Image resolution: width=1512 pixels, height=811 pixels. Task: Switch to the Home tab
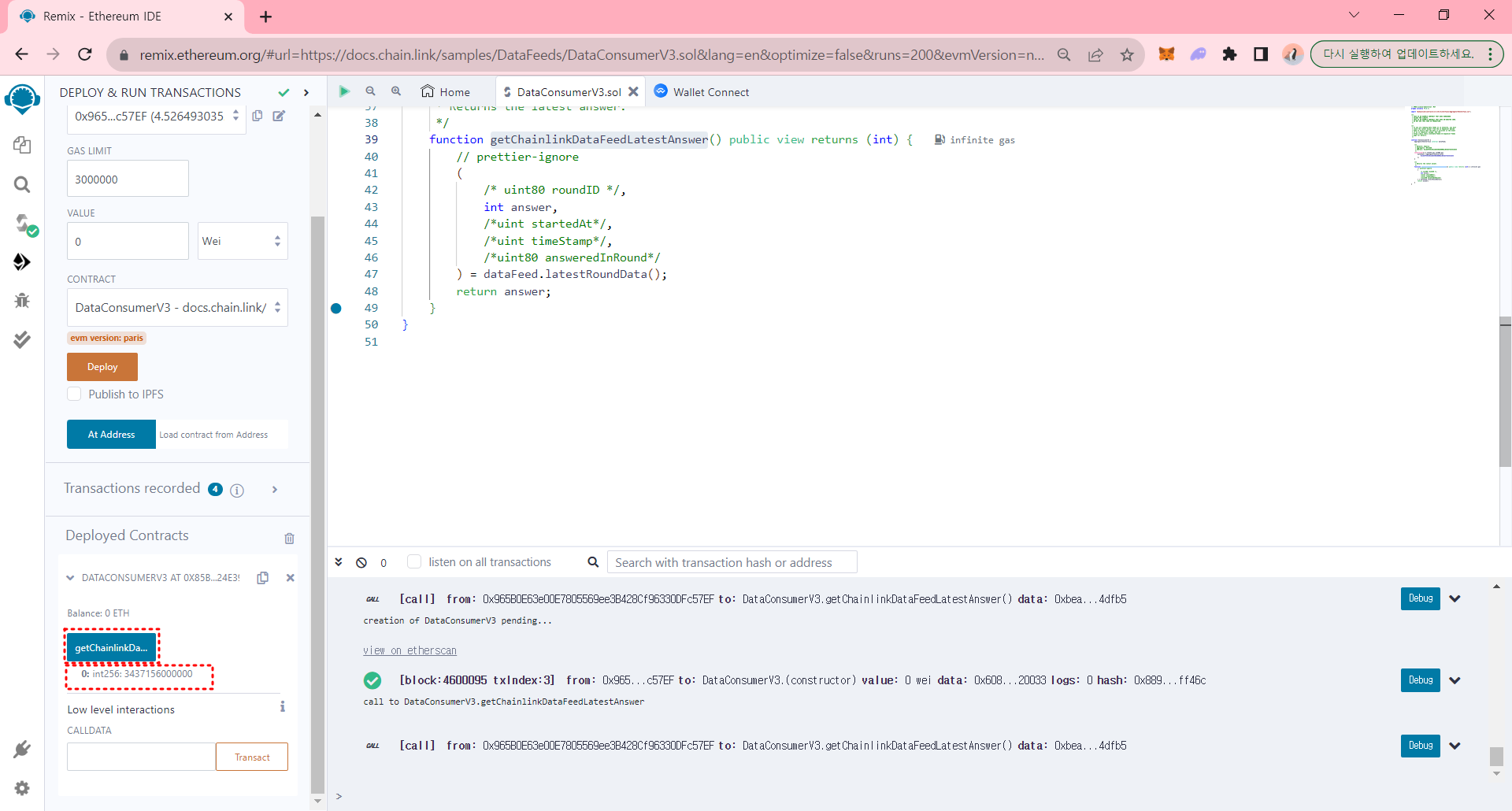(x=446, y=91)
